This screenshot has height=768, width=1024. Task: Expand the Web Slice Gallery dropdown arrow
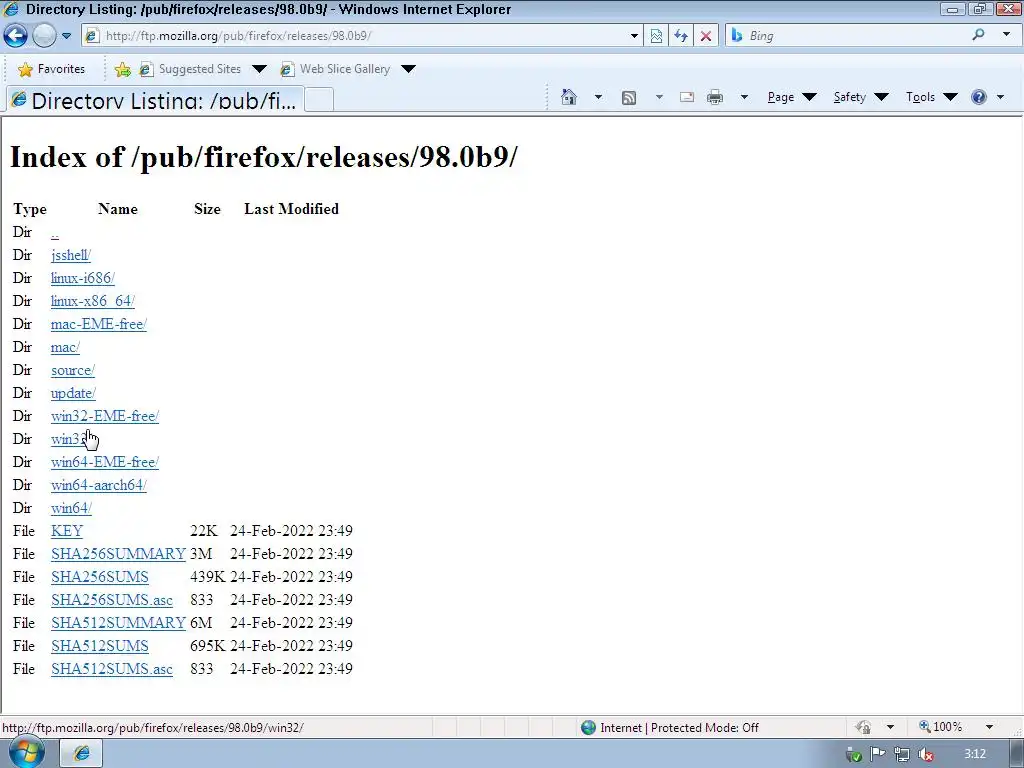point(408,69)
